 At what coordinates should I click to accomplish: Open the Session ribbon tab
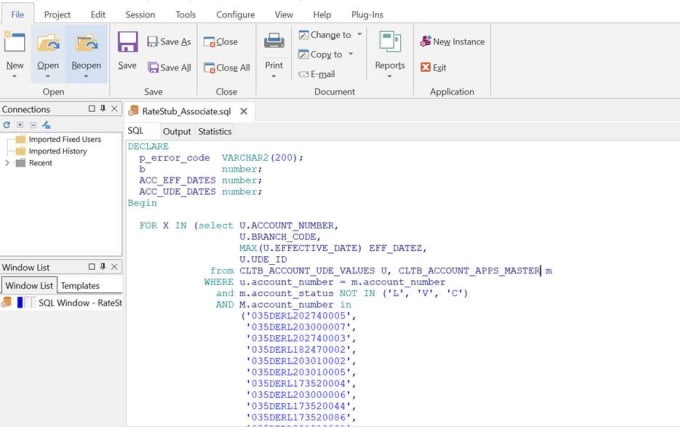click(x=140, y=15)
